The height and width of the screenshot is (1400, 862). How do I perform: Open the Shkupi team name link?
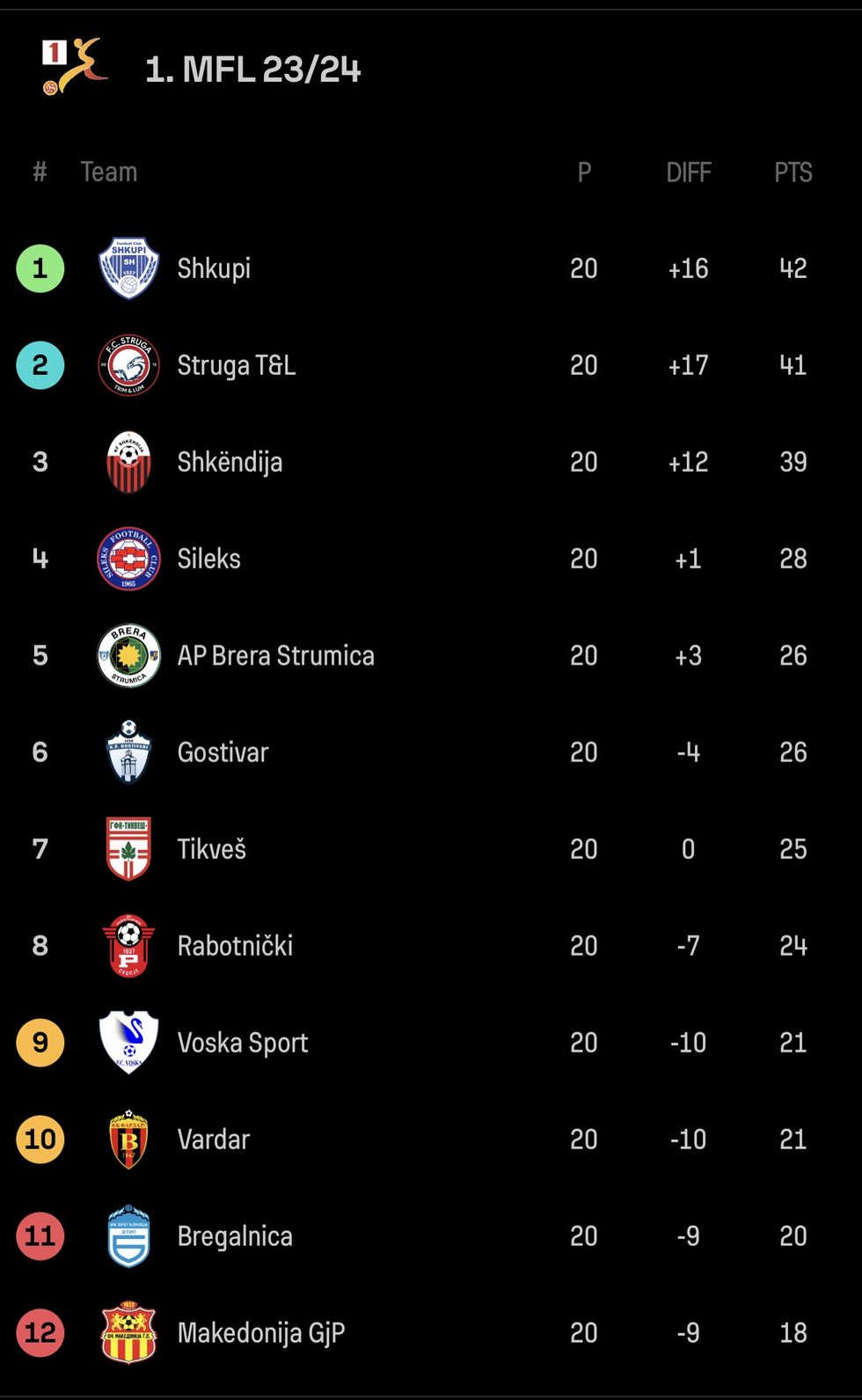point(214,268)
